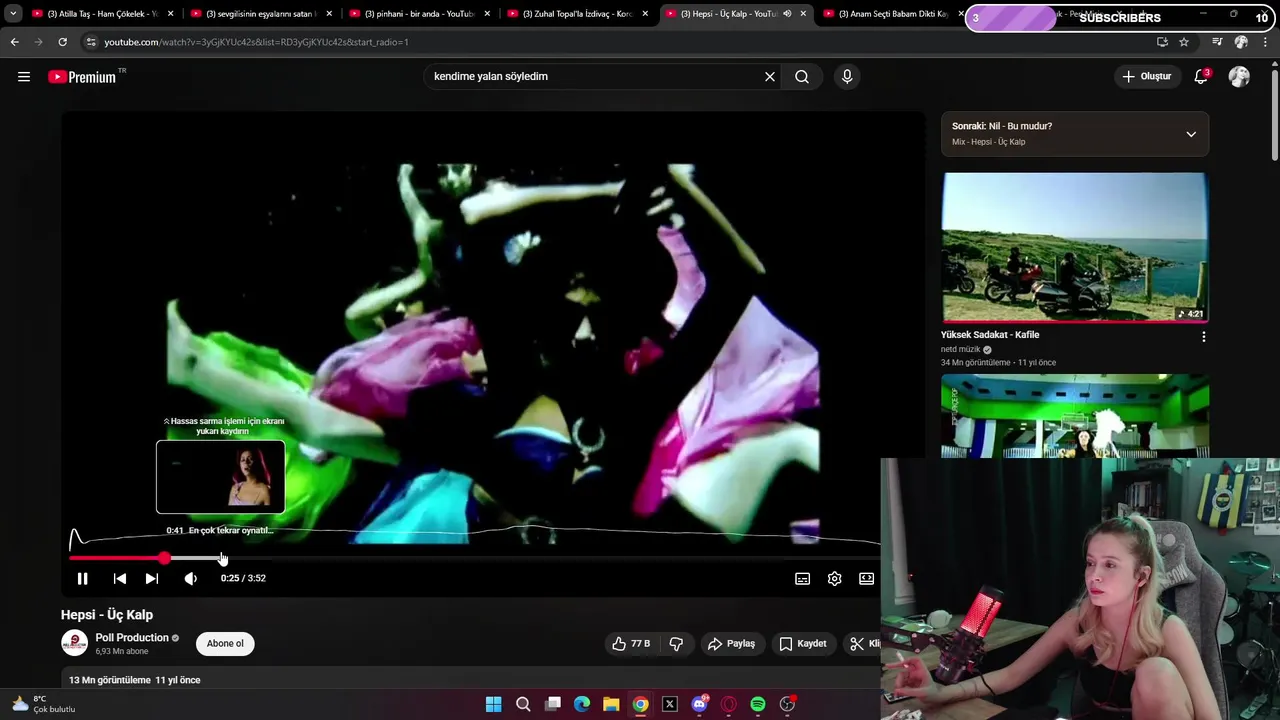Screen dimensions: 1280x720
Task: Dislike the Hepsi - Üç Kalp video
Action: (x=676, y=644)
